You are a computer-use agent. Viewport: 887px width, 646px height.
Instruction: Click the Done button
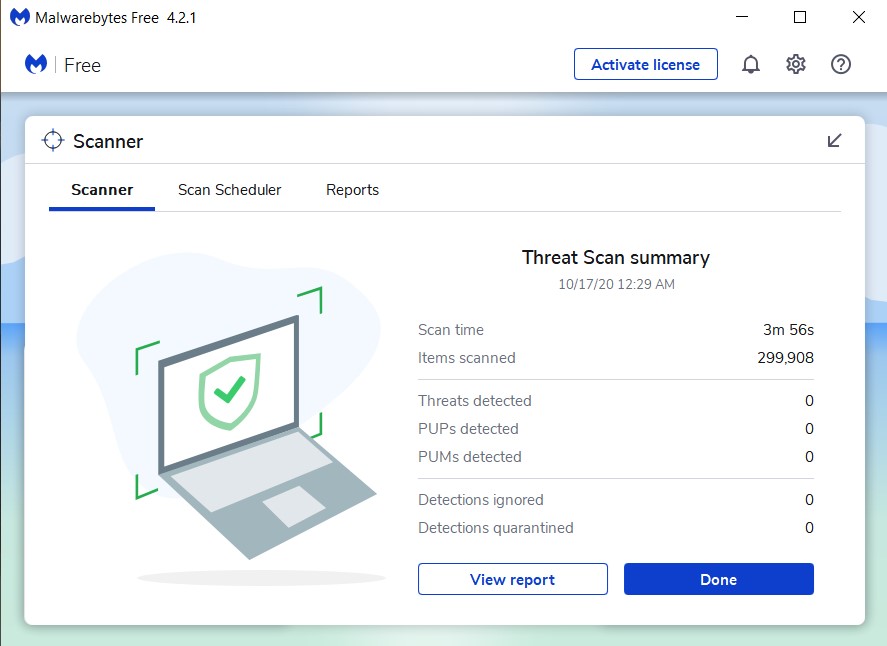coord(718,579)
